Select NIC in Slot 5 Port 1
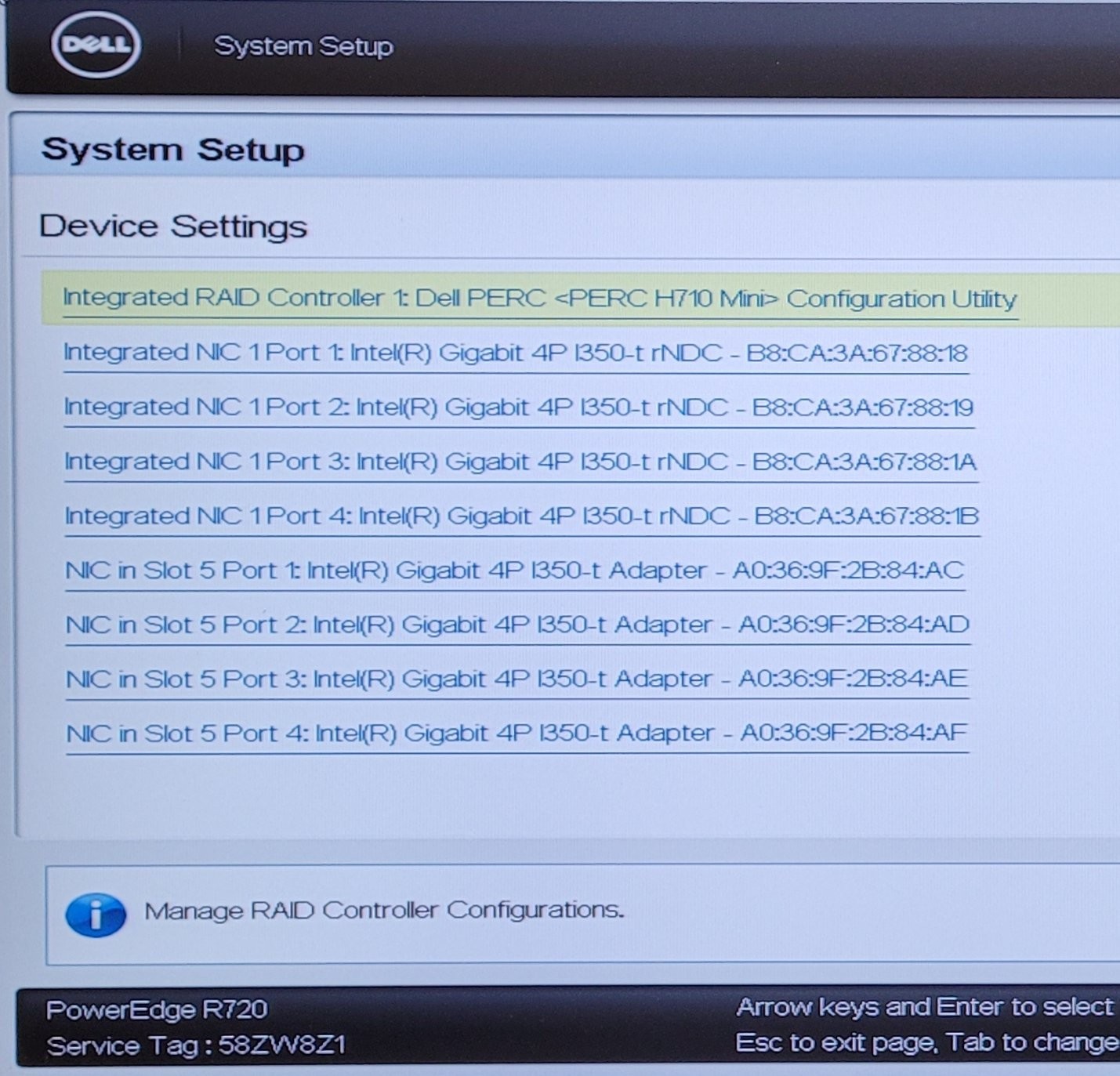Screen dimensions: 1120x1076 [x=515, y=571]
